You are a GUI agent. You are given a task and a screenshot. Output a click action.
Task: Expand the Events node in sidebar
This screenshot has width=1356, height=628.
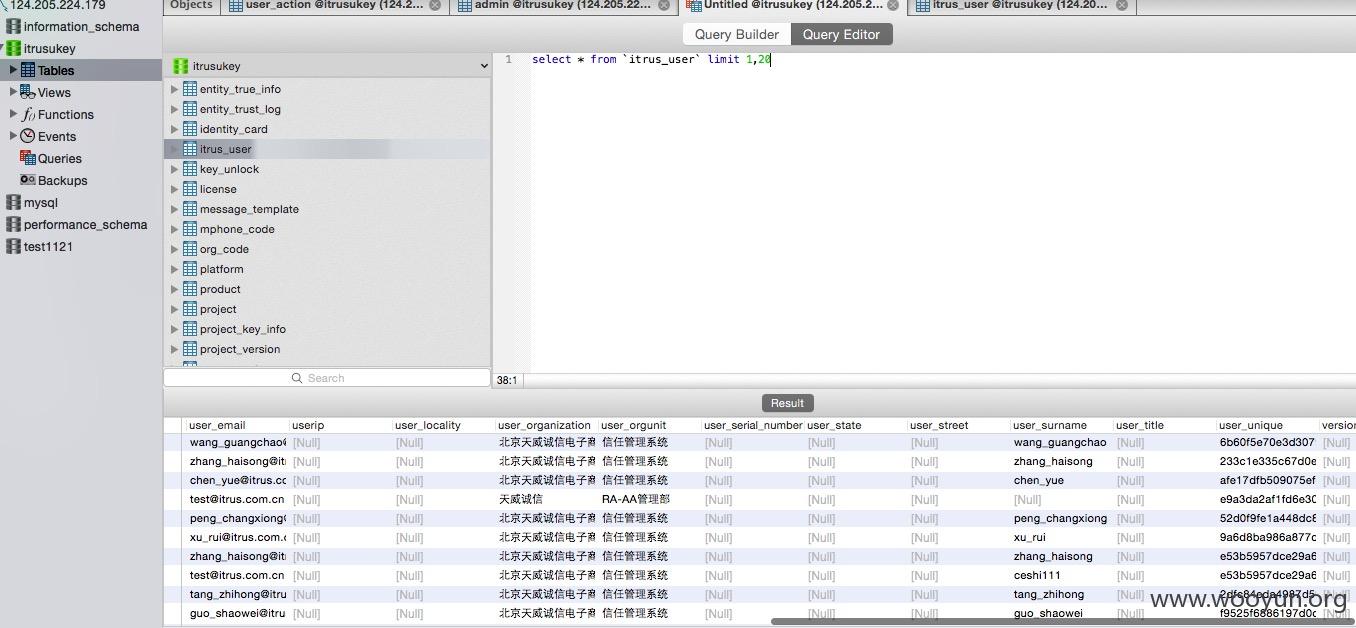(13, 136)
